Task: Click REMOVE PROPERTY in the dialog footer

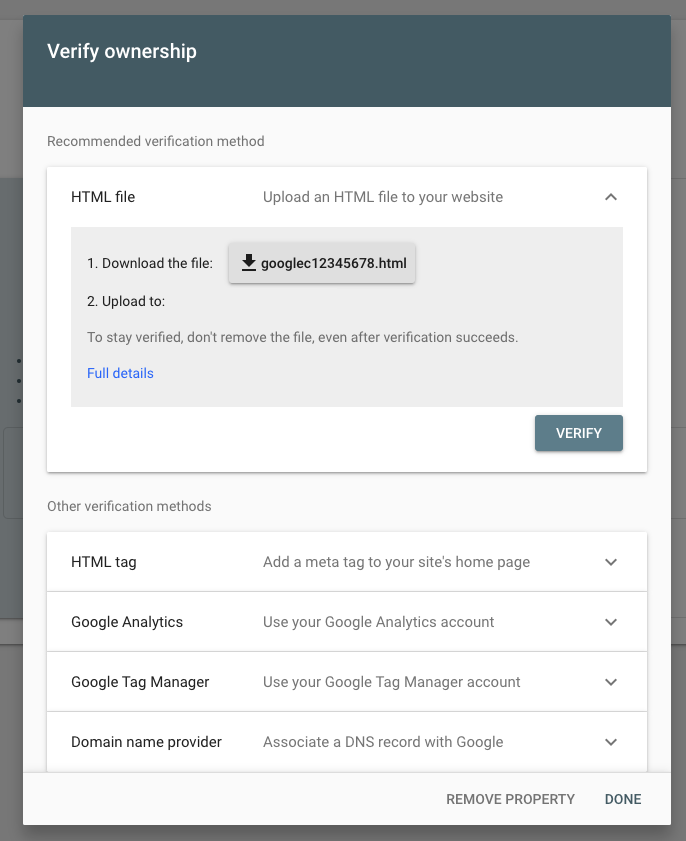Action: click(x=510, y=799)
